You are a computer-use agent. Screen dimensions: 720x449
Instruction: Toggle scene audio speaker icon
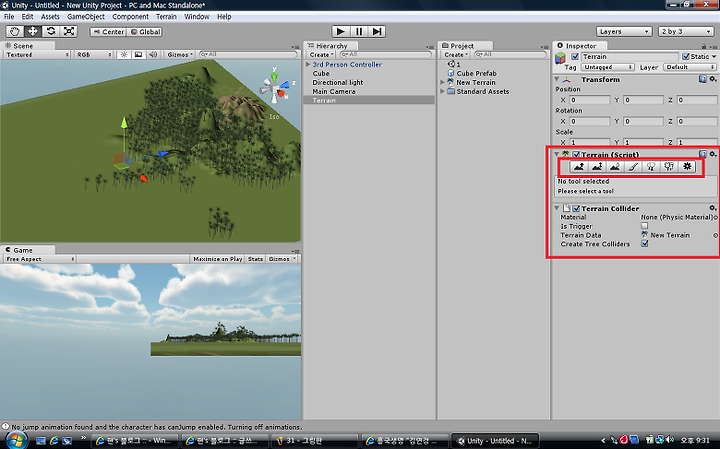pyautogui.click(x=153, y=55)
